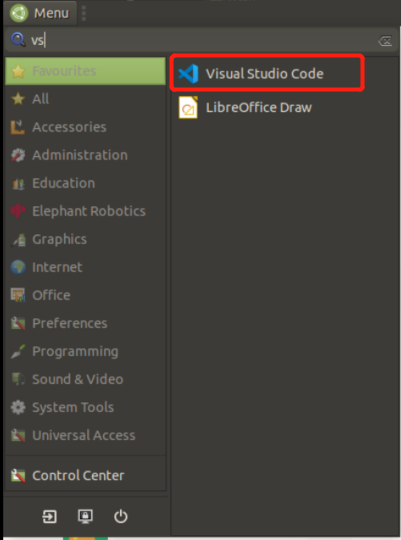Open the Accessories category
401x540 pixels.
coord(85,127)
